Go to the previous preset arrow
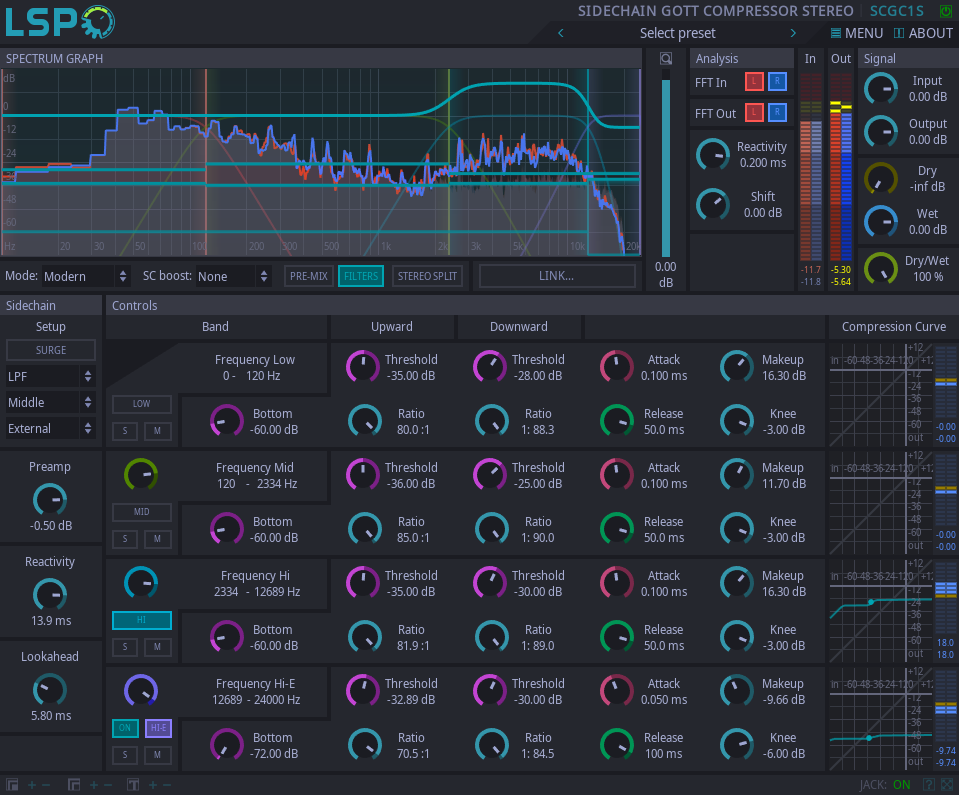The width and height of the screenshot is (959, 795). tap(560, 33)
